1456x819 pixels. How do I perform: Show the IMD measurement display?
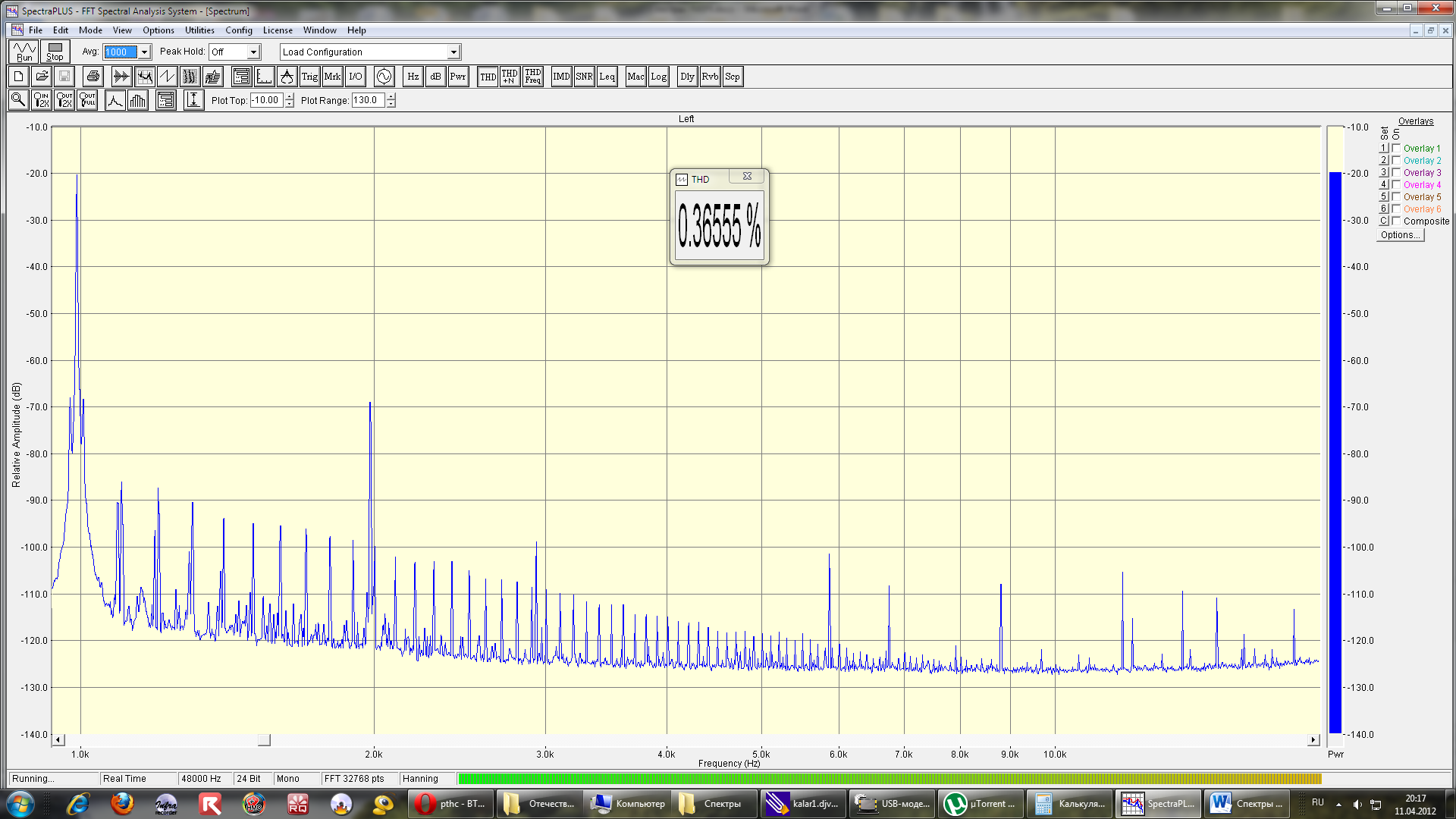pos(561,76)
